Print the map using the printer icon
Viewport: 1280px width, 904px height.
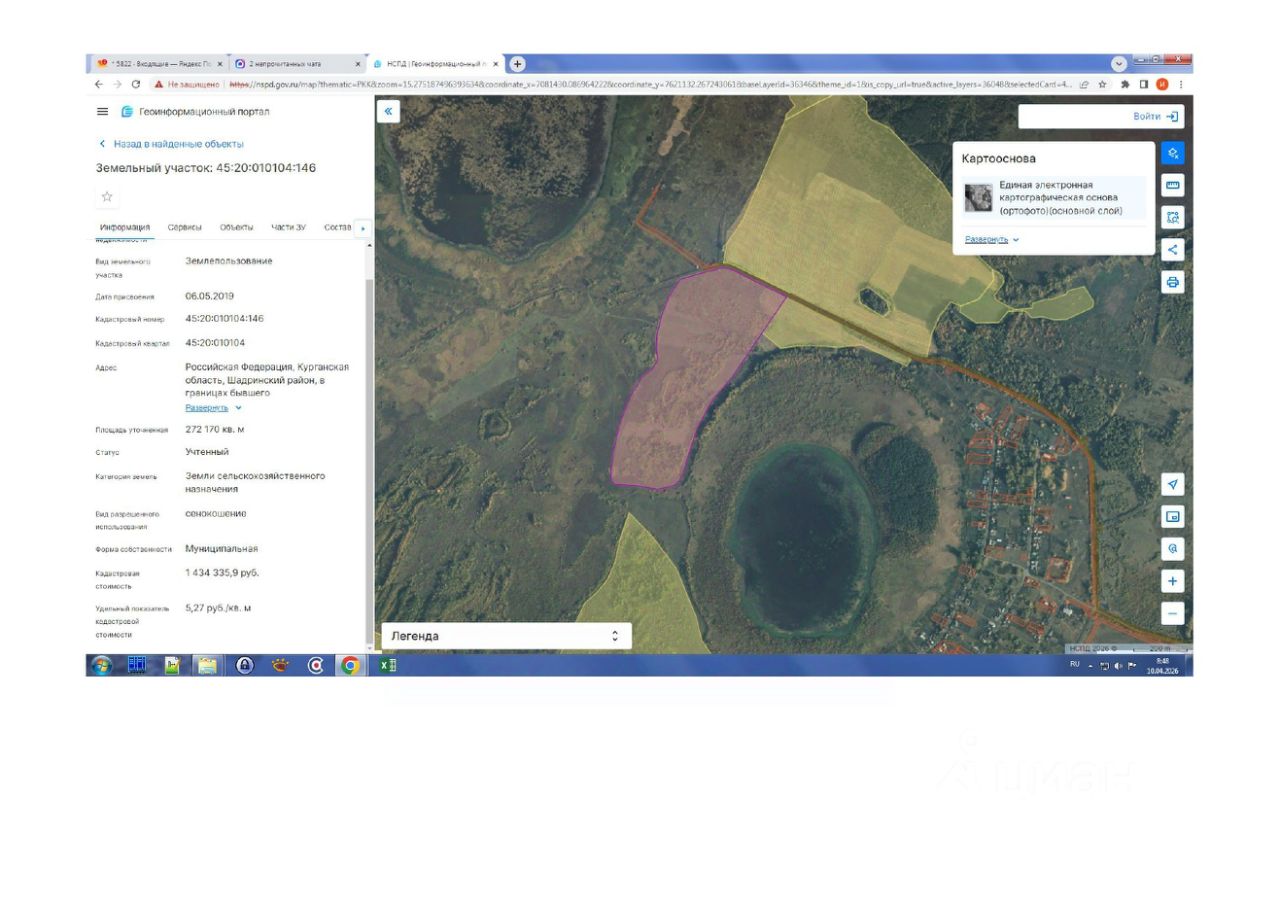pos(1173,282)
